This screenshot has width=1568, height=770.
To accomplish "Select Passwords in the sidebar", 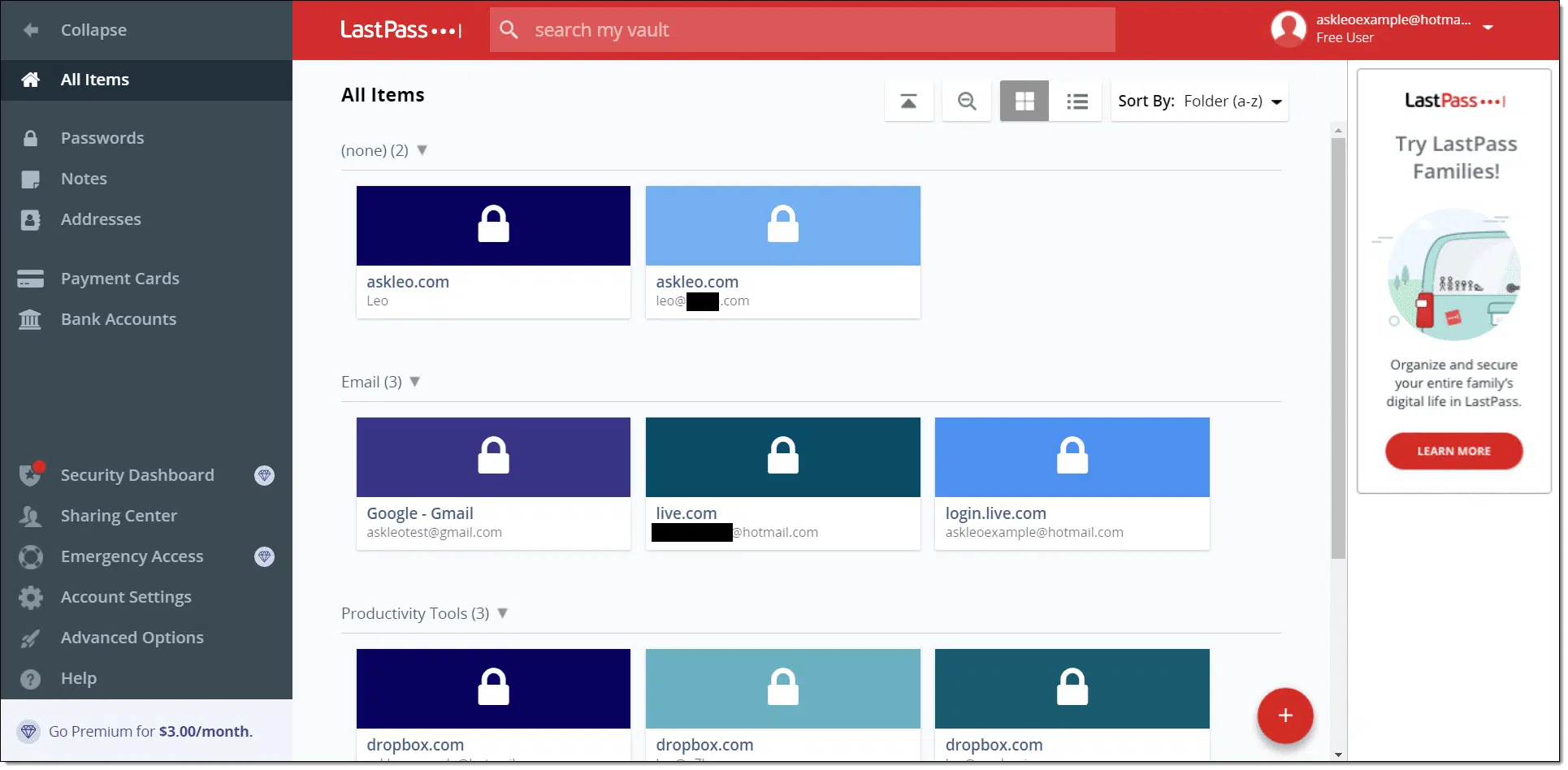I will [102, 138].
